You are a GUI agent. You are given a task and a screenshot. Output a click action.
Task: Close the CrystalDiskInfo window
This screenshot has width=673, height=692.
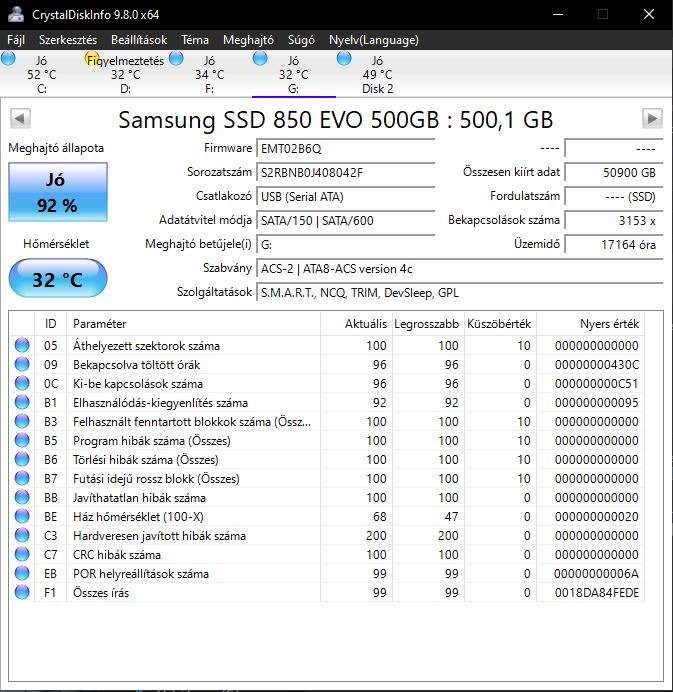(649, 14)
